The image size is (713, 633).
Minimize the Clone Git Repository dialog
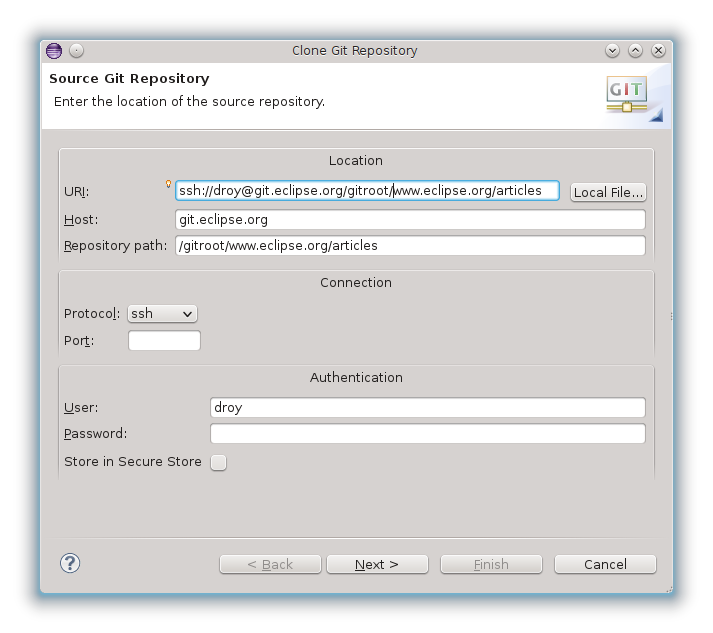(612, 50)
